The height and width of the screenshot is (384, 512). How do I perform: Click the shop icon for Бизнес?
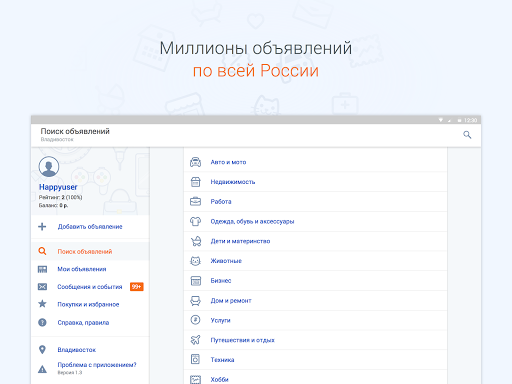(x=196, y=281)
